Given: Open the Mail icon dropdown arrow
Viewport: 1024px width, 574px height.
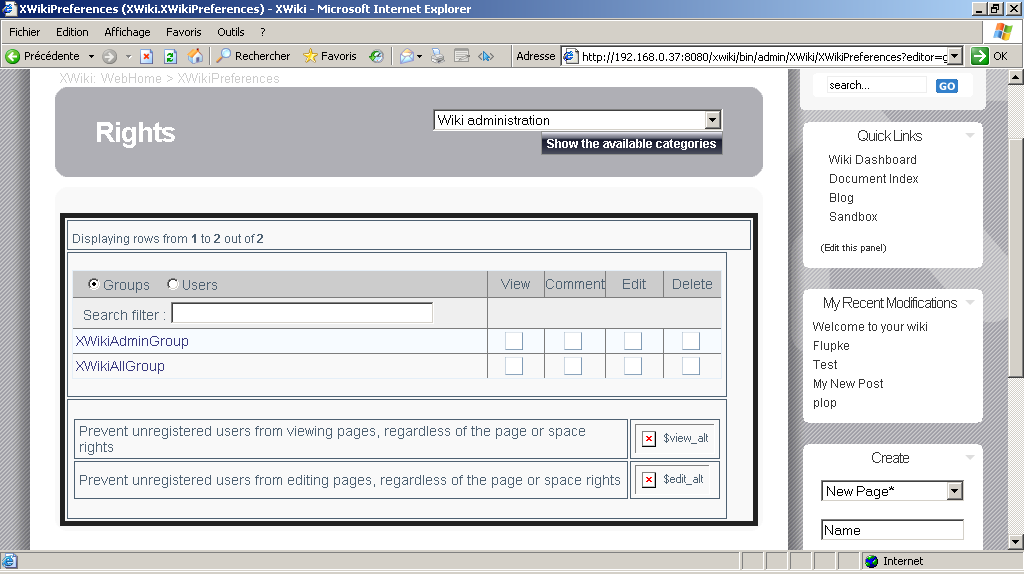Looking at the screenshot, I should tap(419, 57).
